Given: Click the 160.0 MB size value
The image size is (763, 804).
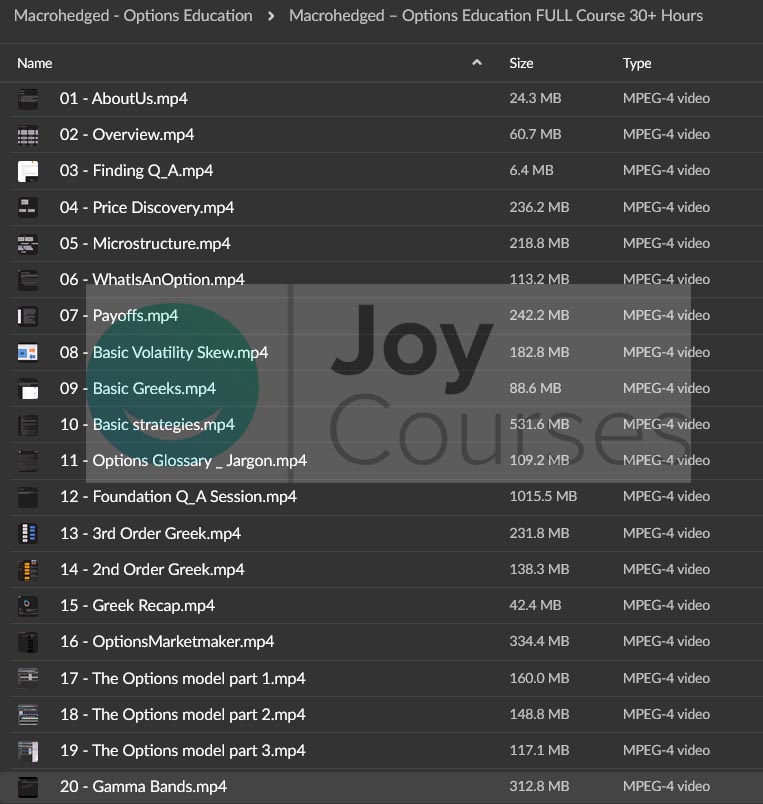Looking at the screenshot, I should (539, 678).
